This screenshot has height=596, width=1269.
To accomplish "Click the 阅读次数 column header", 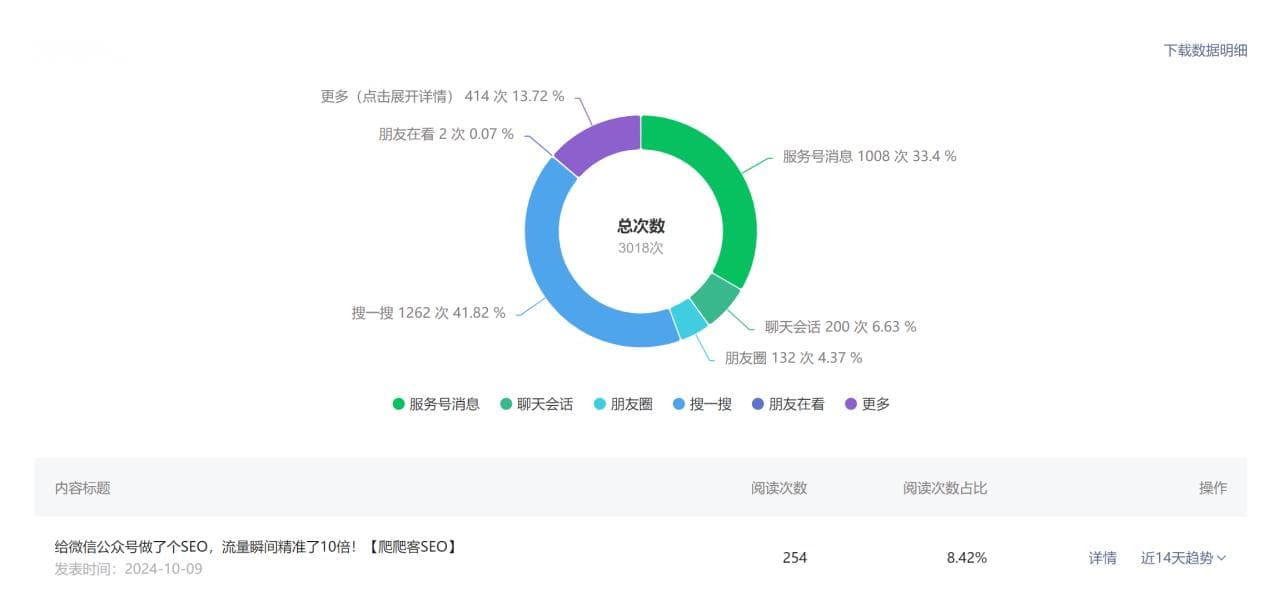I will coord(779,488).
